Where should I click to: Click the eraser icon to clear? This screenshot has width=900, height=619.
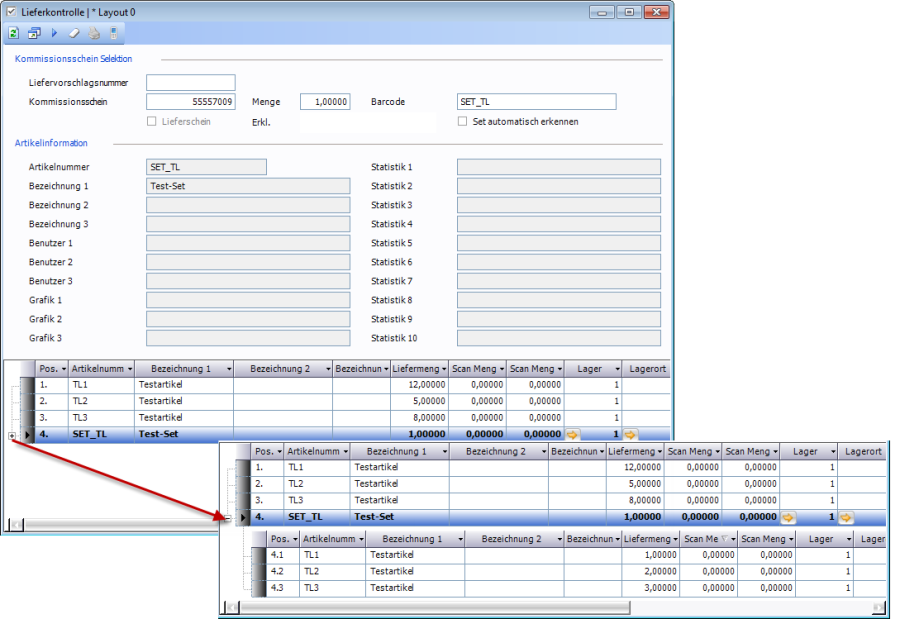[x=74, y=33]
